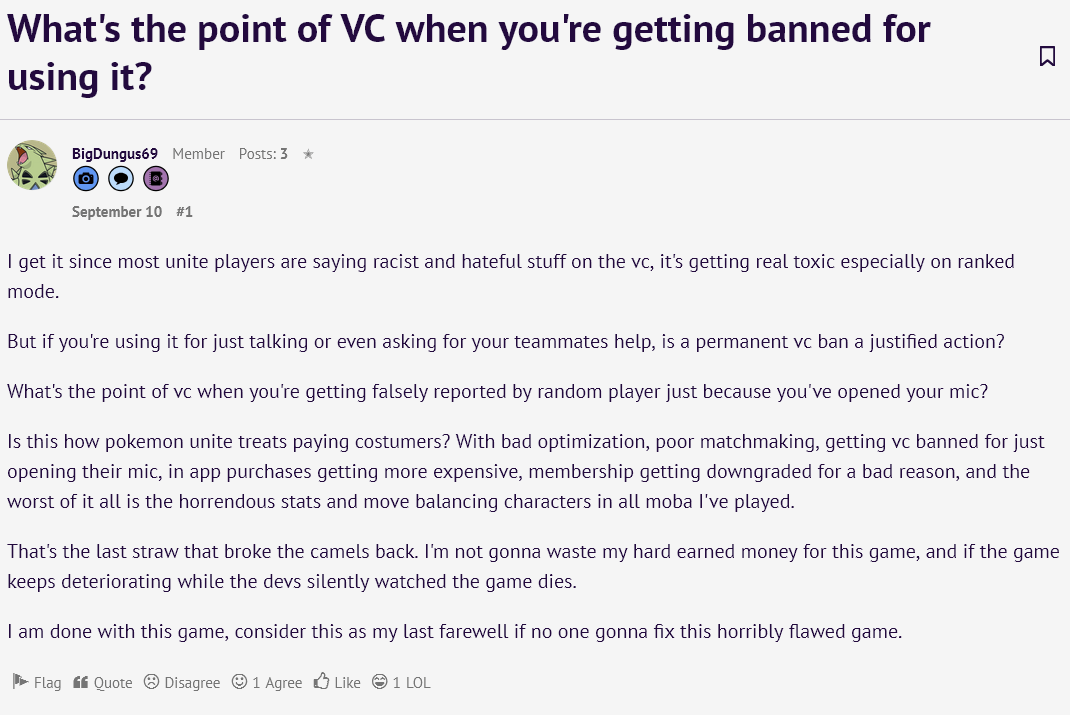Open the September 10 post permalink

[x=117, y=212]
